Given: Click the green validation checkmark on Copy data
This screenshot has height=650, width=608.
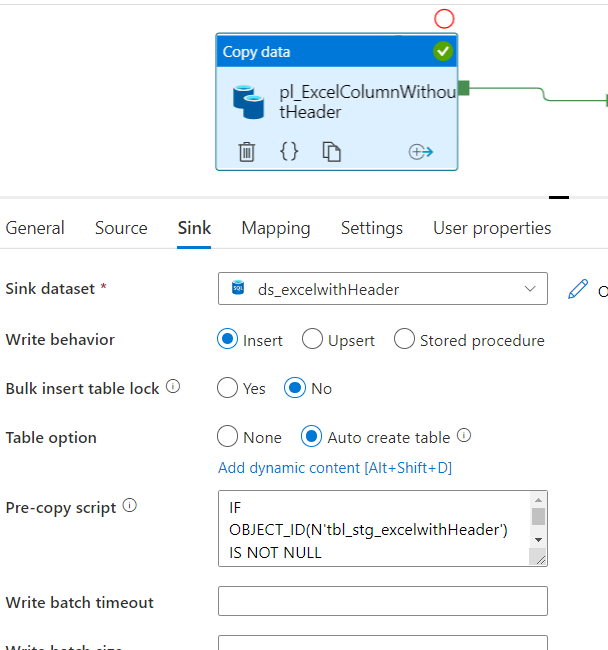Looking at the screenshot, I should tap(443, 51).
